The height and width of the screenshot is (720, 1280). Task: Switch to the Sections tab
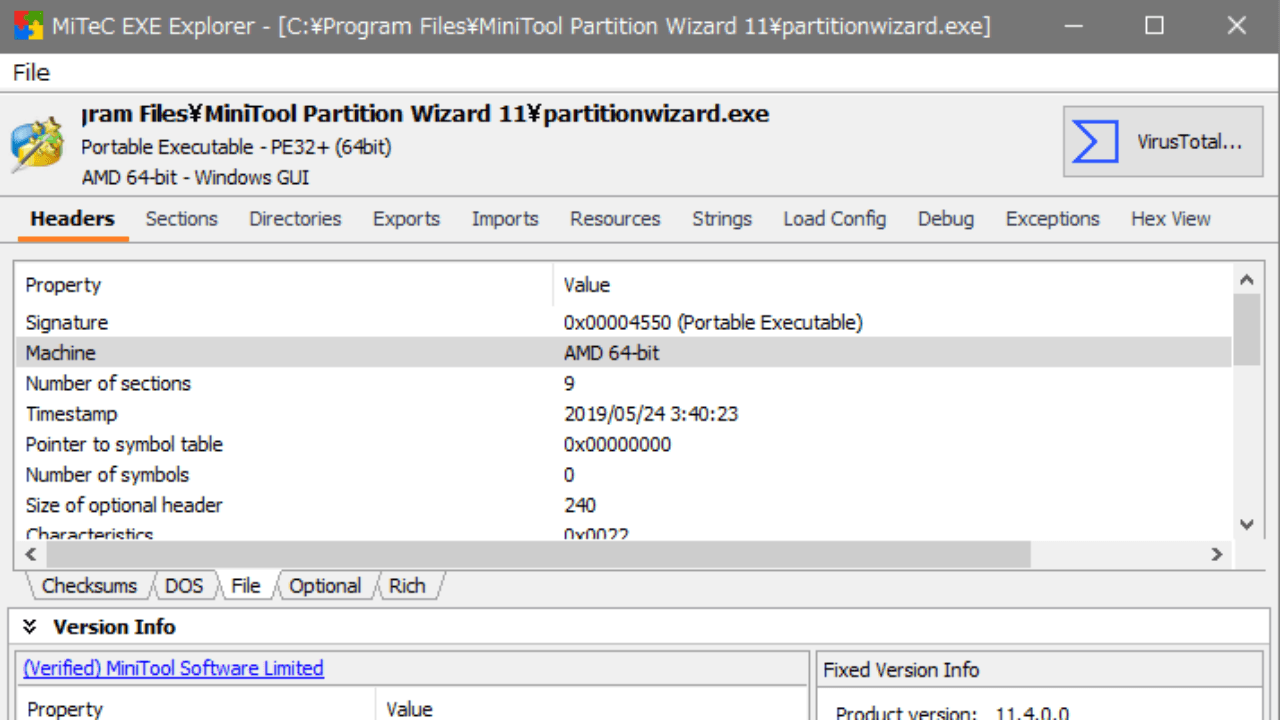click(x=181, y=219)
